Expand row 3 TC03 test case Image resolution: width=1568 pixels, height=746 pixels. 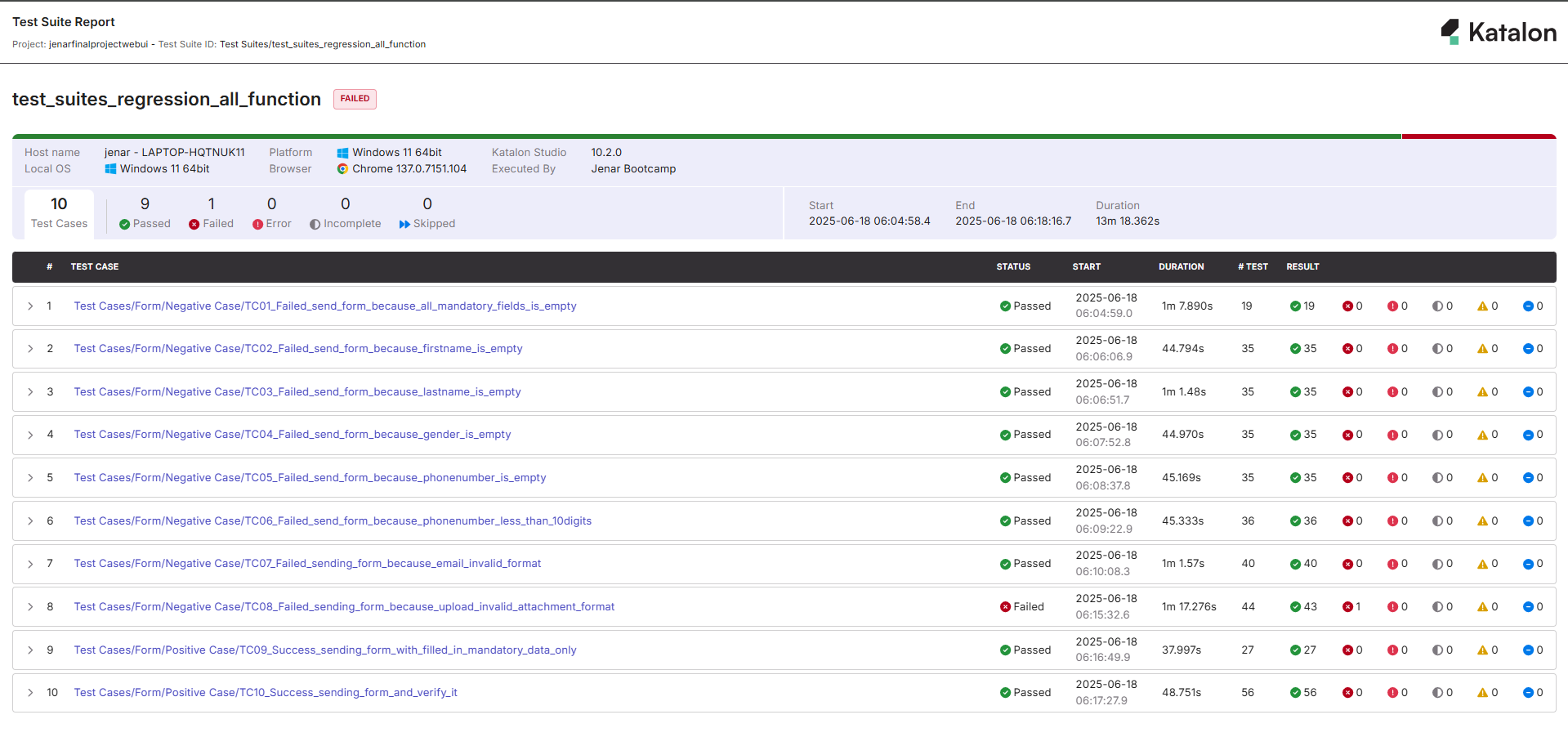[x=30, y=392]
